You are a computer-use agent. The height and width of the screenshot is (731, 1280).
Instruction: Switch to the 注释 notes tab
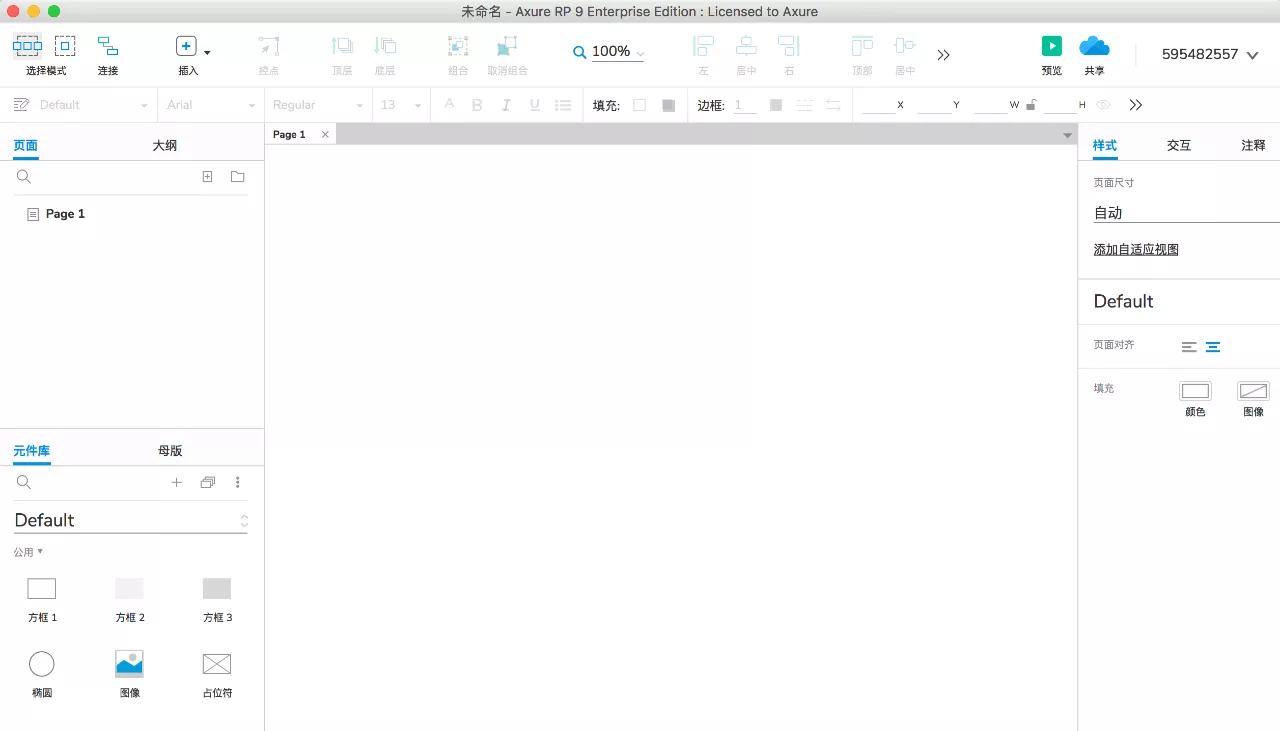click(1253, 145)
